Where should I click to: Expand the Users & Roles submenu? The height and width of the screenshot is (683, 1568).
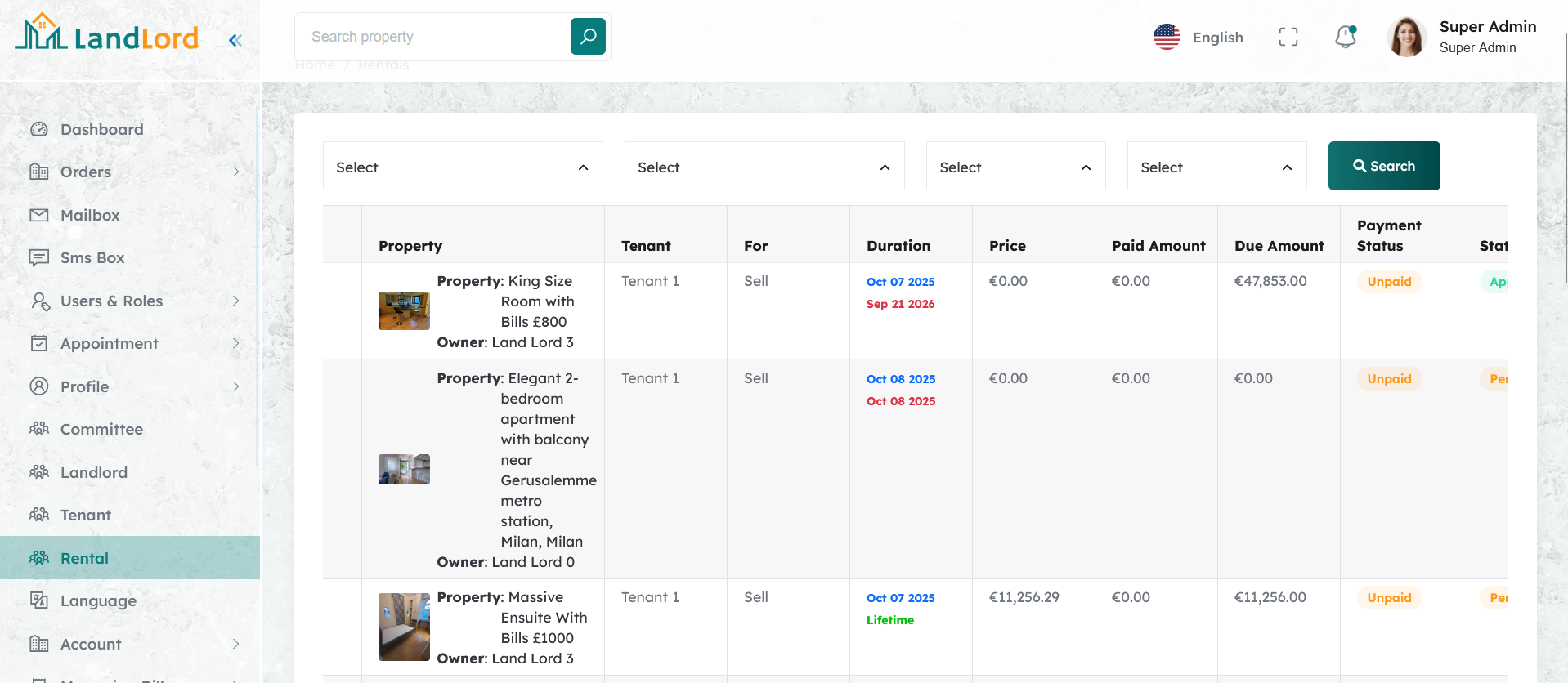(235, 301)
